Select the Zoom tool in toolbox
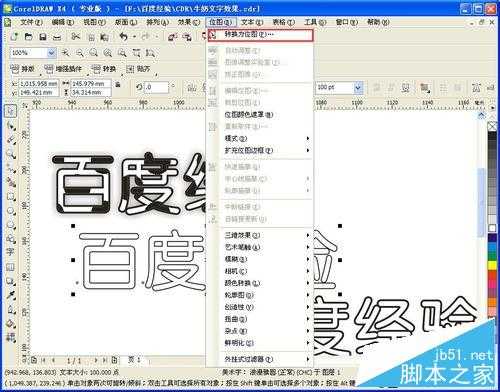 point(11,154)
